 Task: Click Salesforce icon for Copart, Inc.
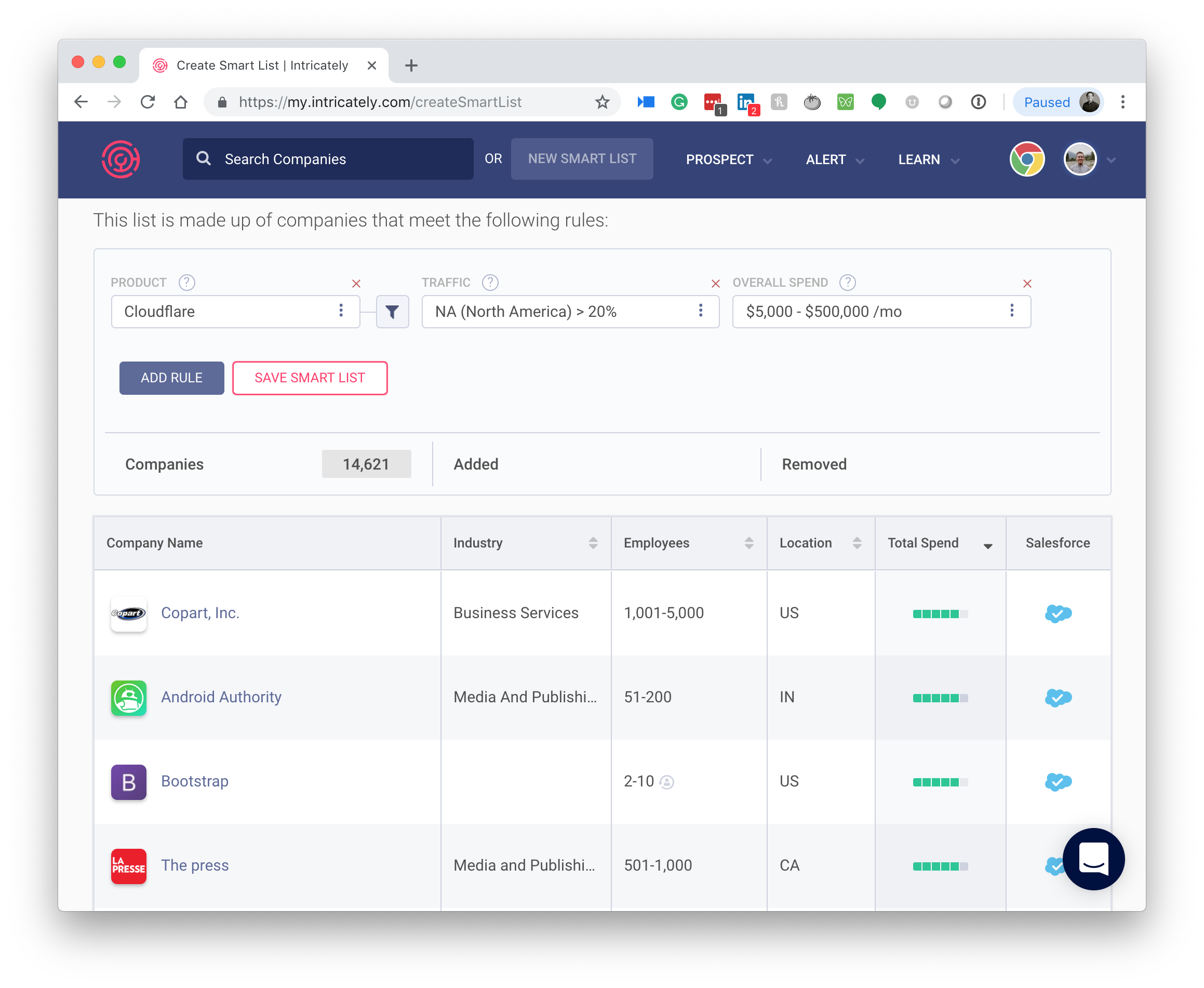1058,613
